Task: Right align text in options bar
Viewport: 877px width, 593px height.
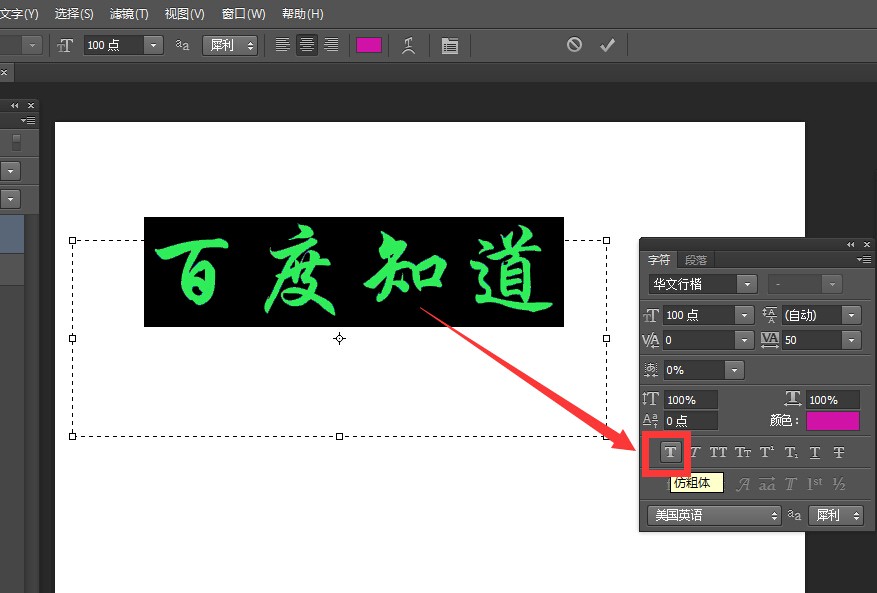Action: (331, 45)
